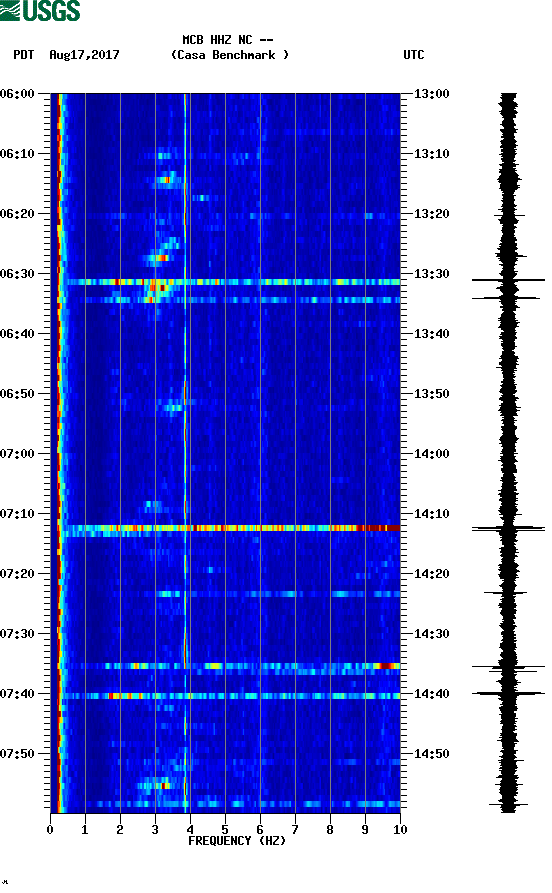Screen dimensions: 552x893
Task: Click the '14:10' UTC time label
Action: click(x=431, y=514)
